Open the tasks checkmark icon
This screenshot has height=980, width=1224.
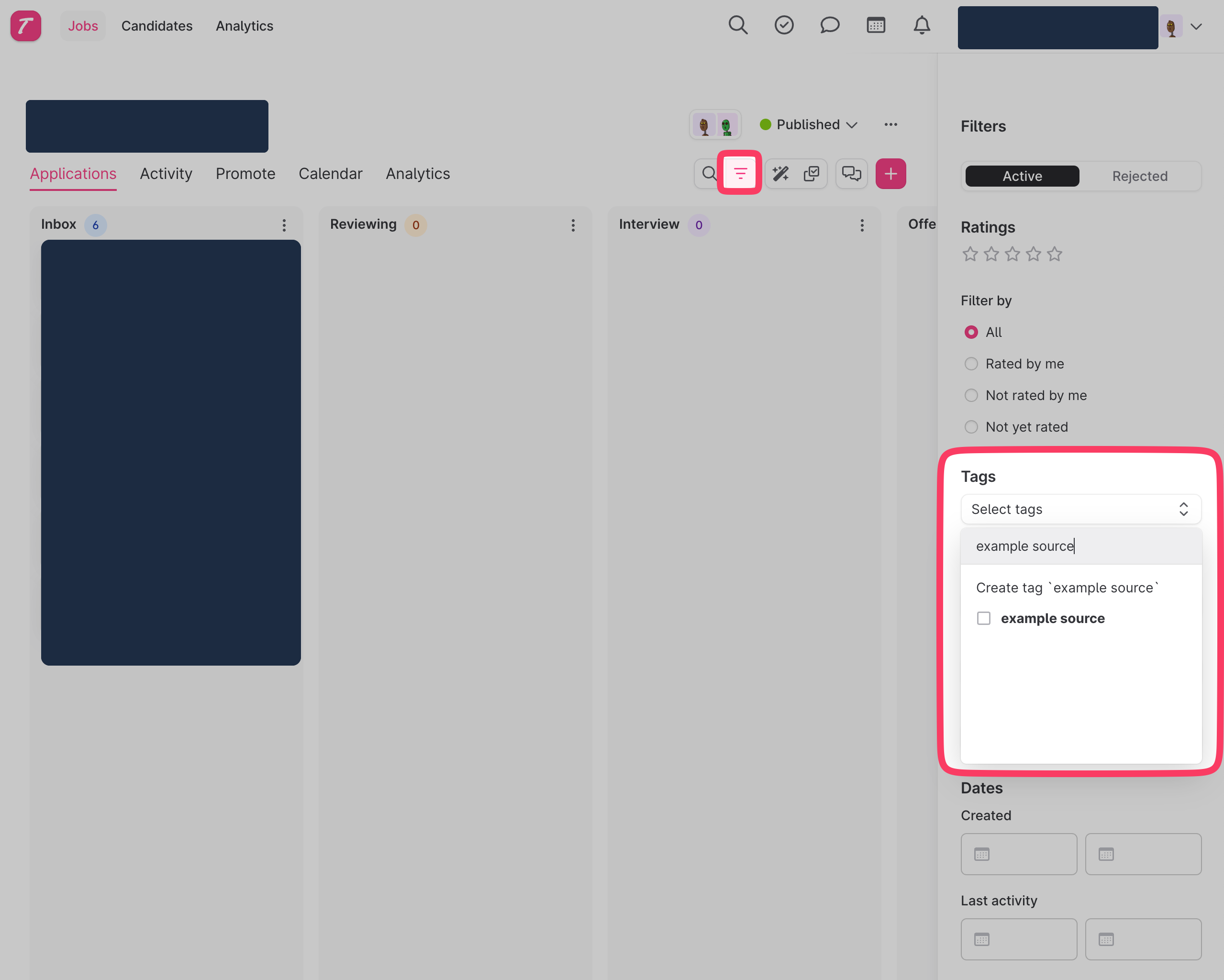tap(783, 25)
